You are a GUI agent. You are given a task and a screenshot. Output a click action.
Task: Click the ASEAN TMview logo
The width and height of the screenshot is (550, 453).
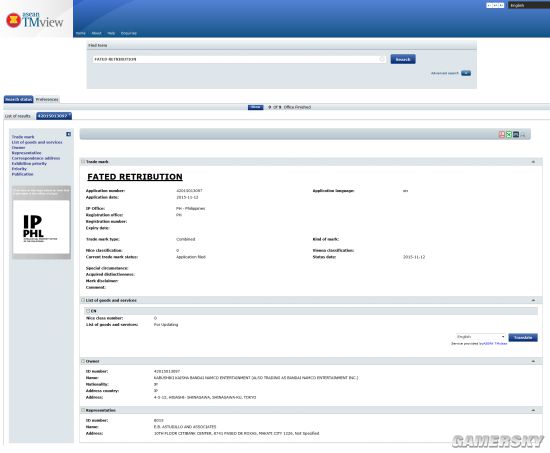click(35, 20)
